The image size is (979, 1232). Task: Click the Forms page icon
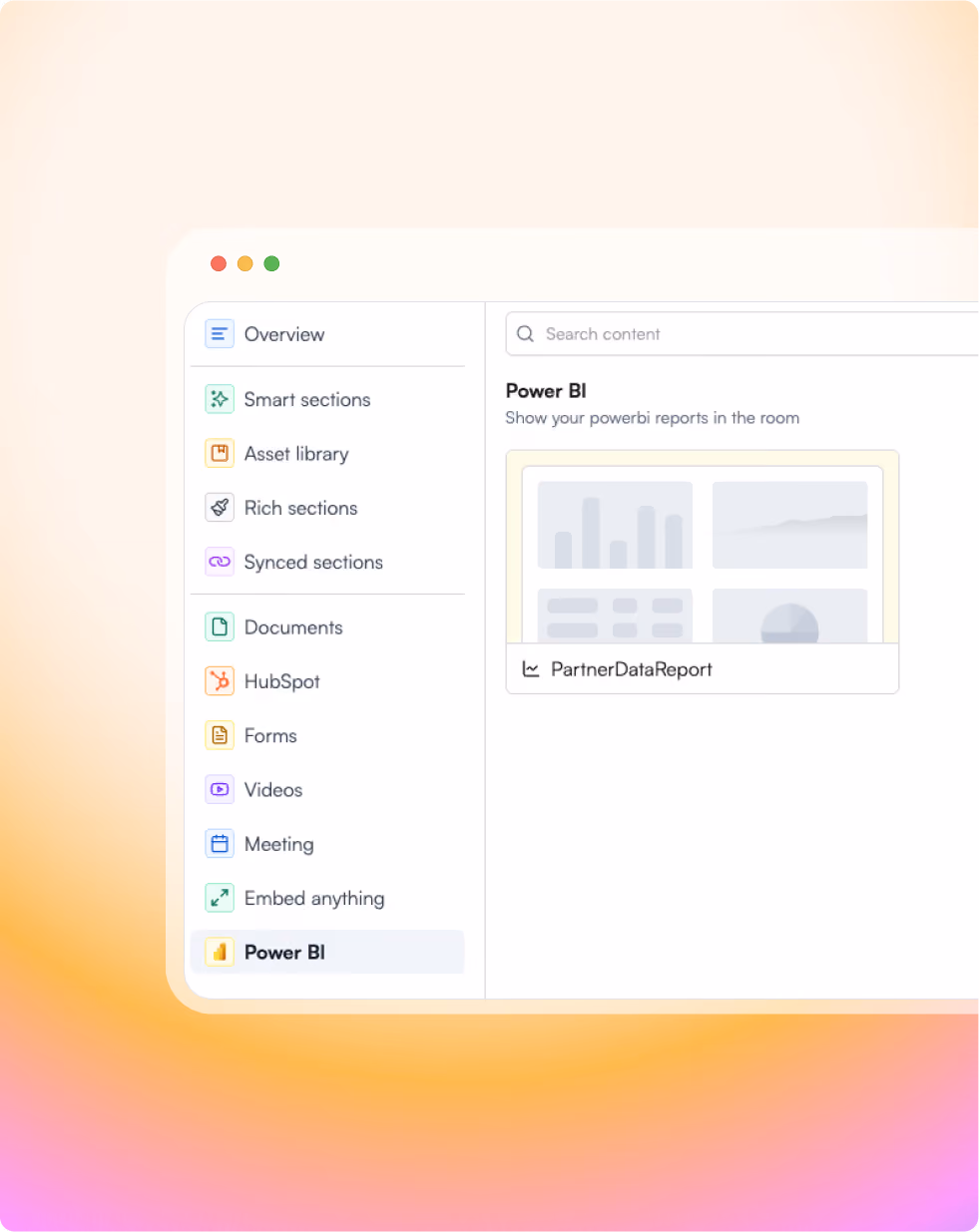point(220,735)
